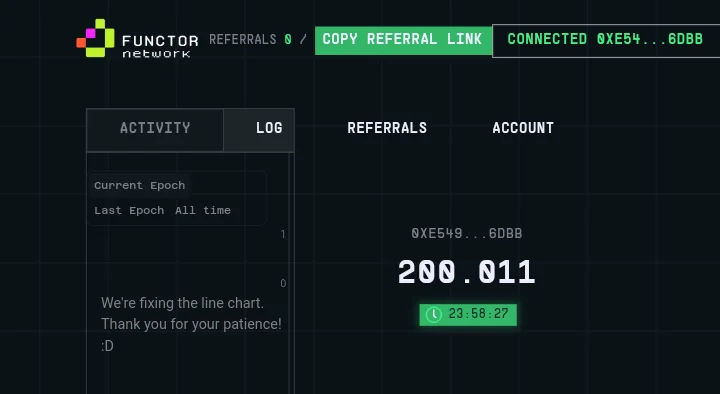The width and height of the screenshot is (720, 394).
Task: Click the line chart fixing notice
Action: (x=191, y=324)
